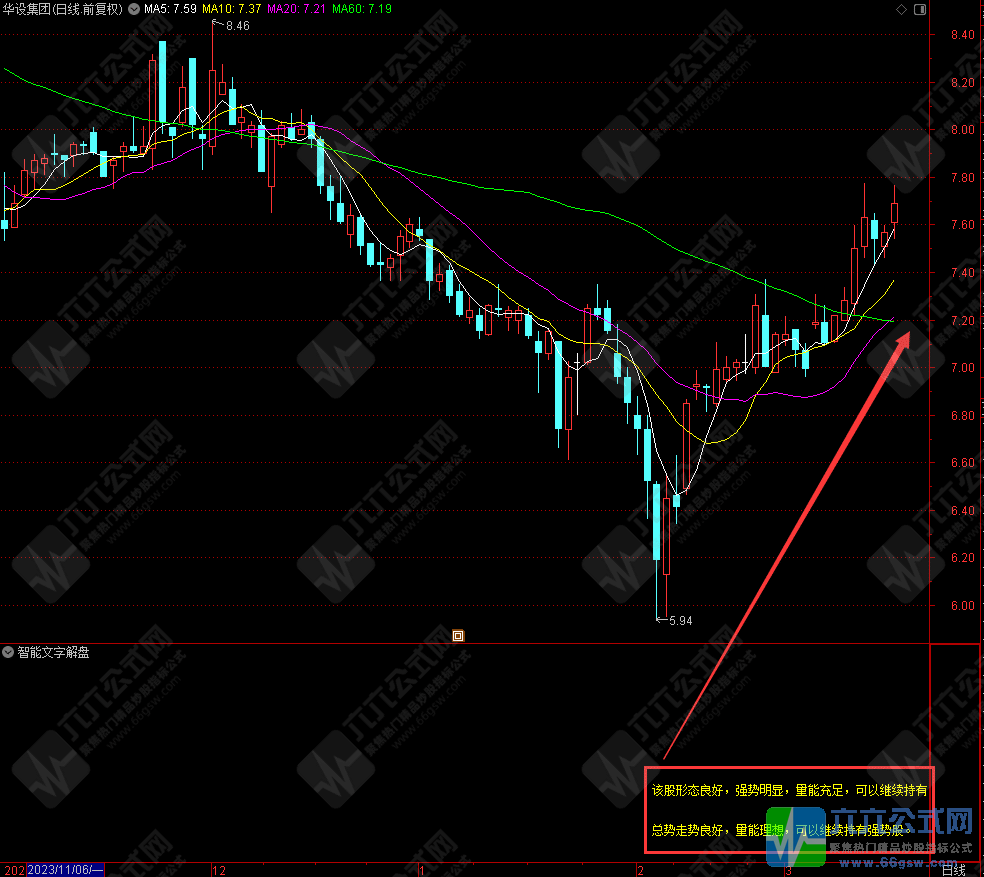984x877 pixels.
Task: Click the text 该股形态良好，强势明显，量能充足，可以继续持有
Action: [789, 790]
